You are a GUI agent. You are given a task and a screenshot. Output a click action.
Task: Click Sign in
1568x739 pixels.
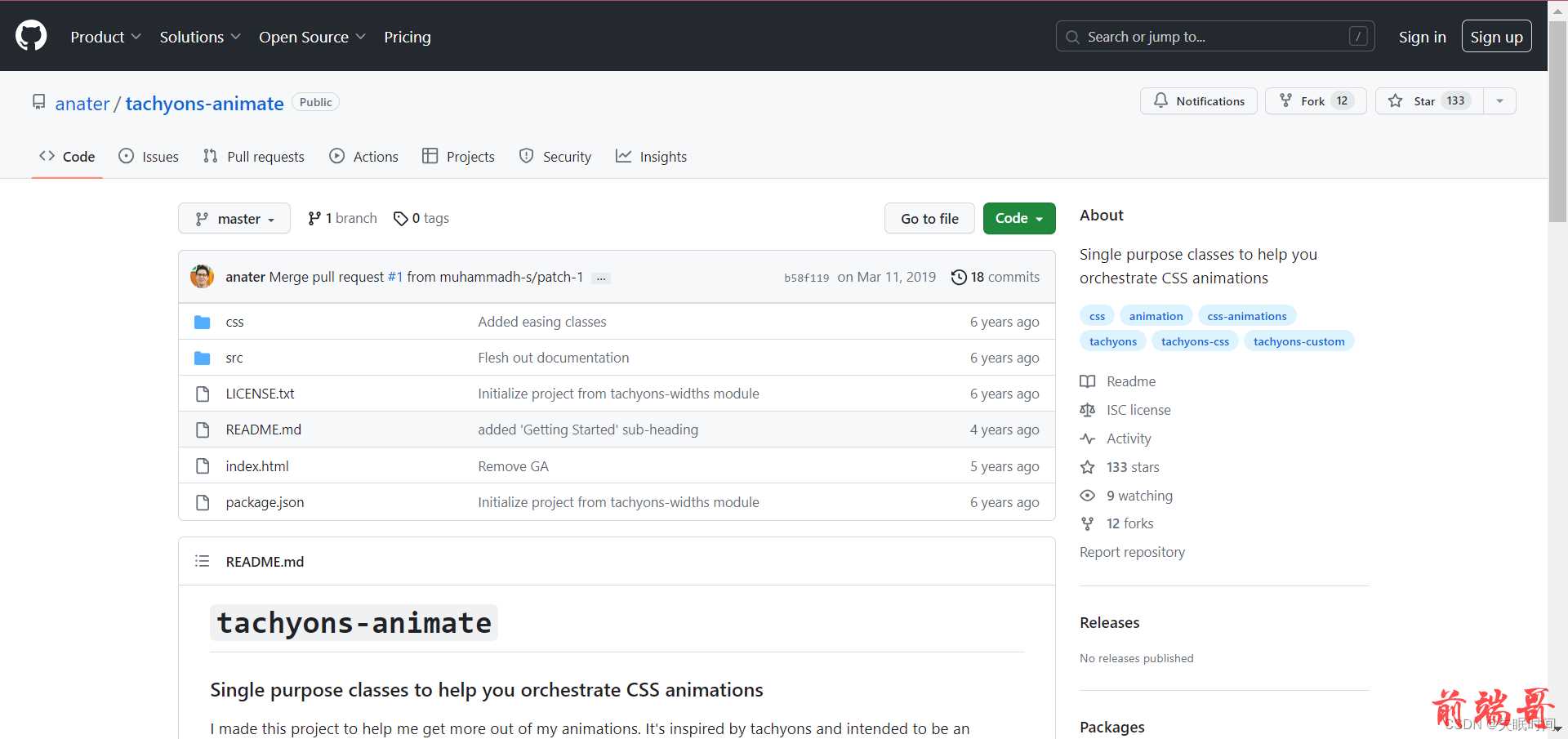1422,37
